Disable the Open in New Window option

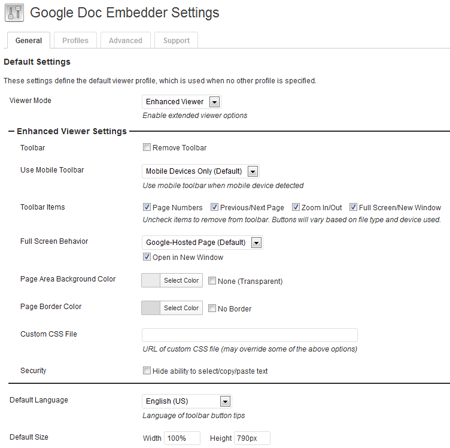click(x=147, y=257)
